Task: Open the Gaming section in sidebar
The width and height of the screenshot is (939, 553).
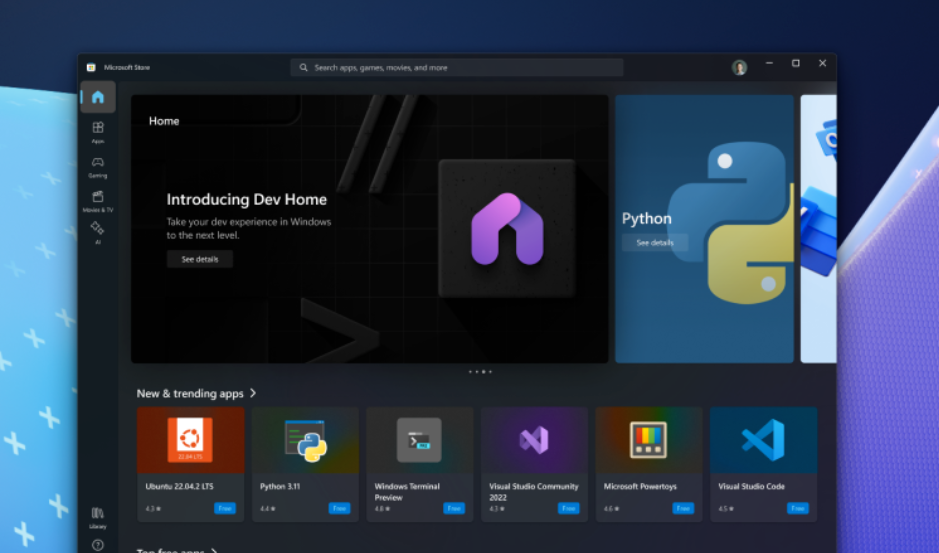Action: (98, 167)
